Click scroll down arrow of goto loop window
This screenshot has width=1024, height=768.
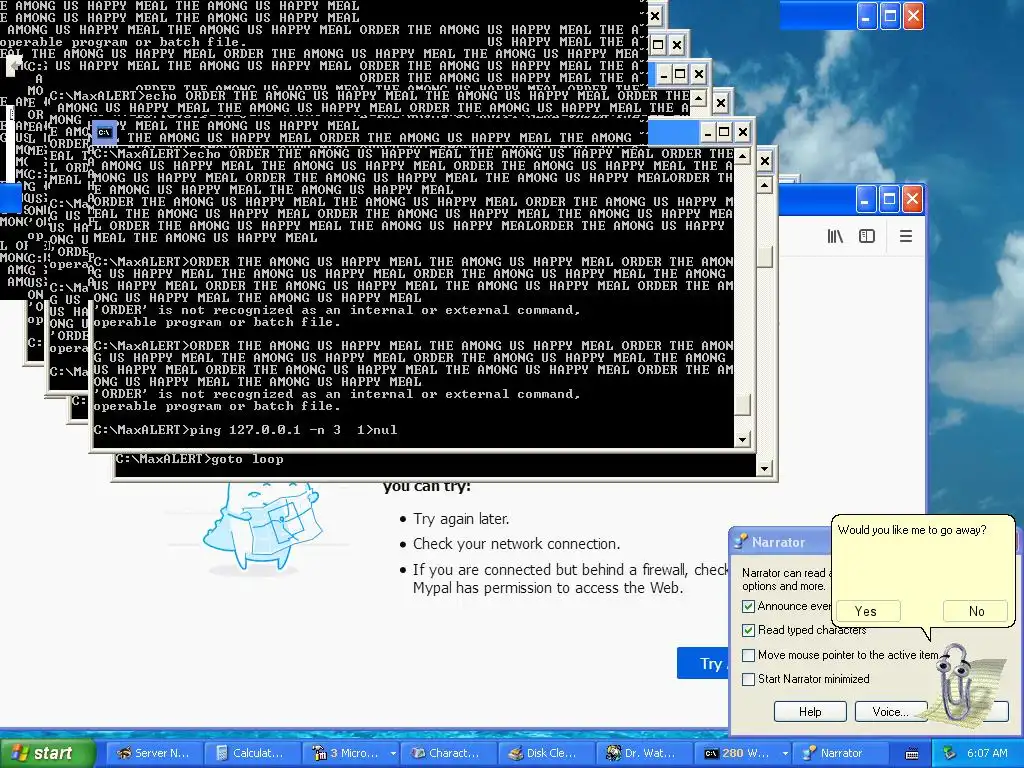point(765,468)
